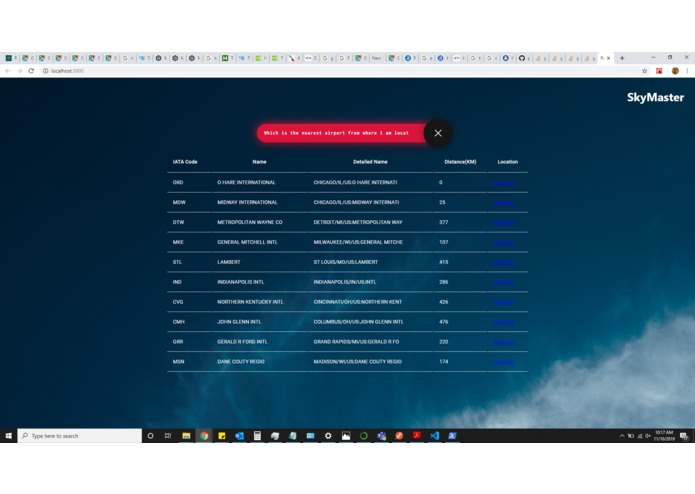Click the CVG IATA code cell
The width and height of the screenshot is (695, 494).
pyautogui.click(x=178, y=302)
